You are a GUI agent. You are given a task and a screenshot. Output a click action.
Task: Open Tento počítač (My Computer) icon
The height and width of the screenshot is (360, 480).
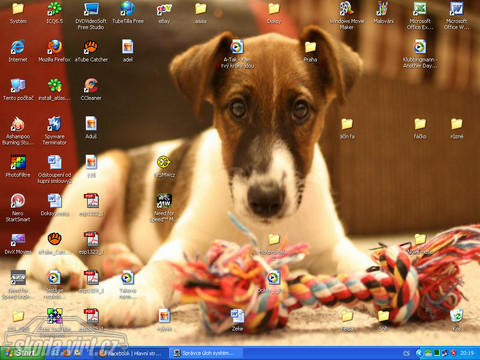18,90
